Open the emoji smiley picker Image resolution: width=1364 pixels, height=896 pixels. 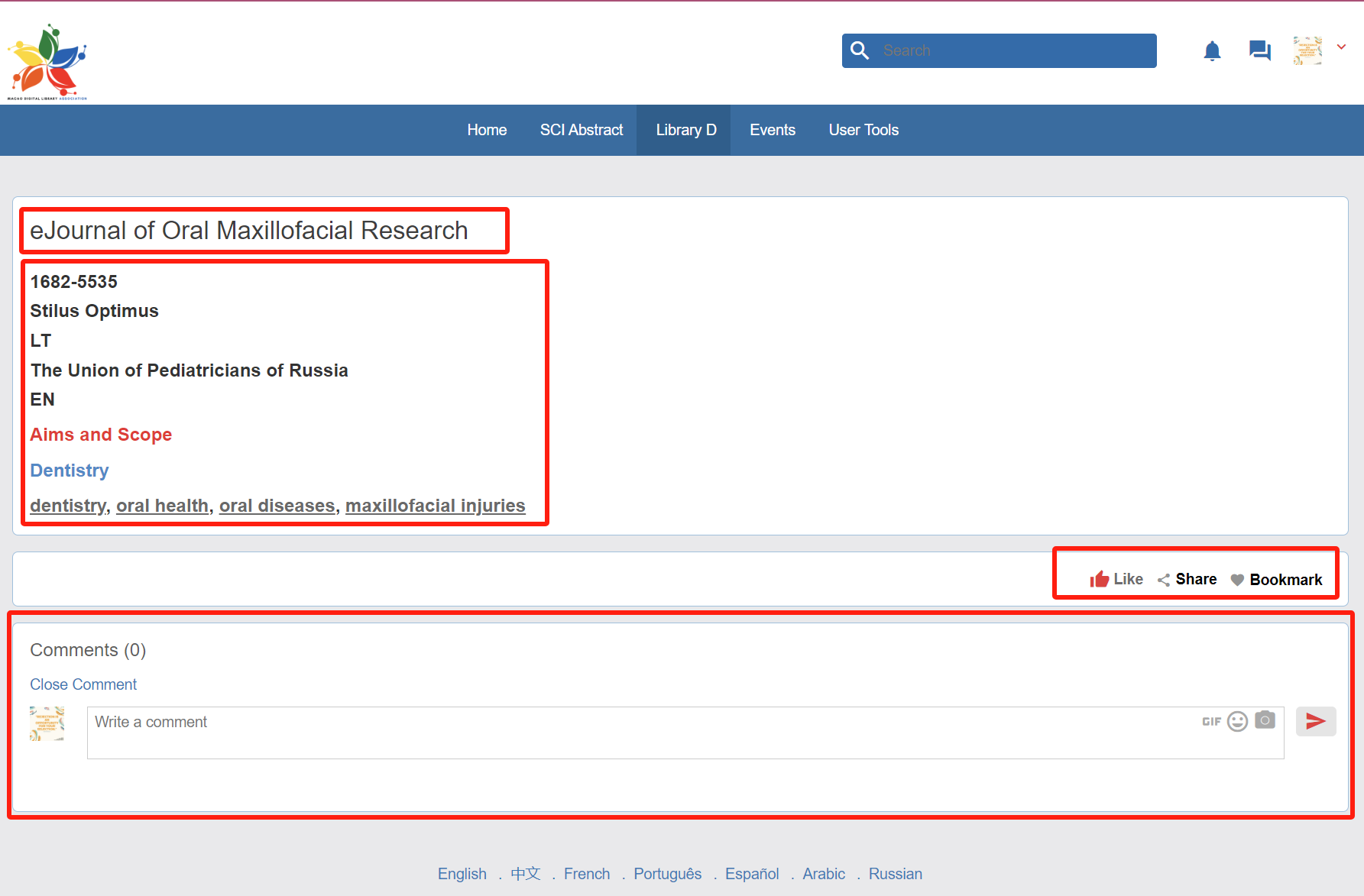point(1237,721)
